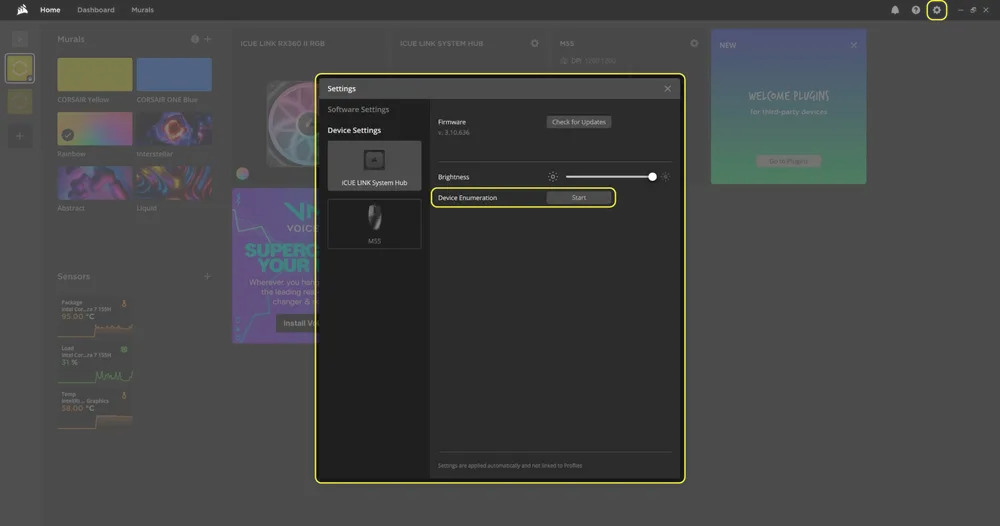This screenshot has width=1000, height=526.
Task: Select the Liquid mural thumbnail
Action: (174, 183)
